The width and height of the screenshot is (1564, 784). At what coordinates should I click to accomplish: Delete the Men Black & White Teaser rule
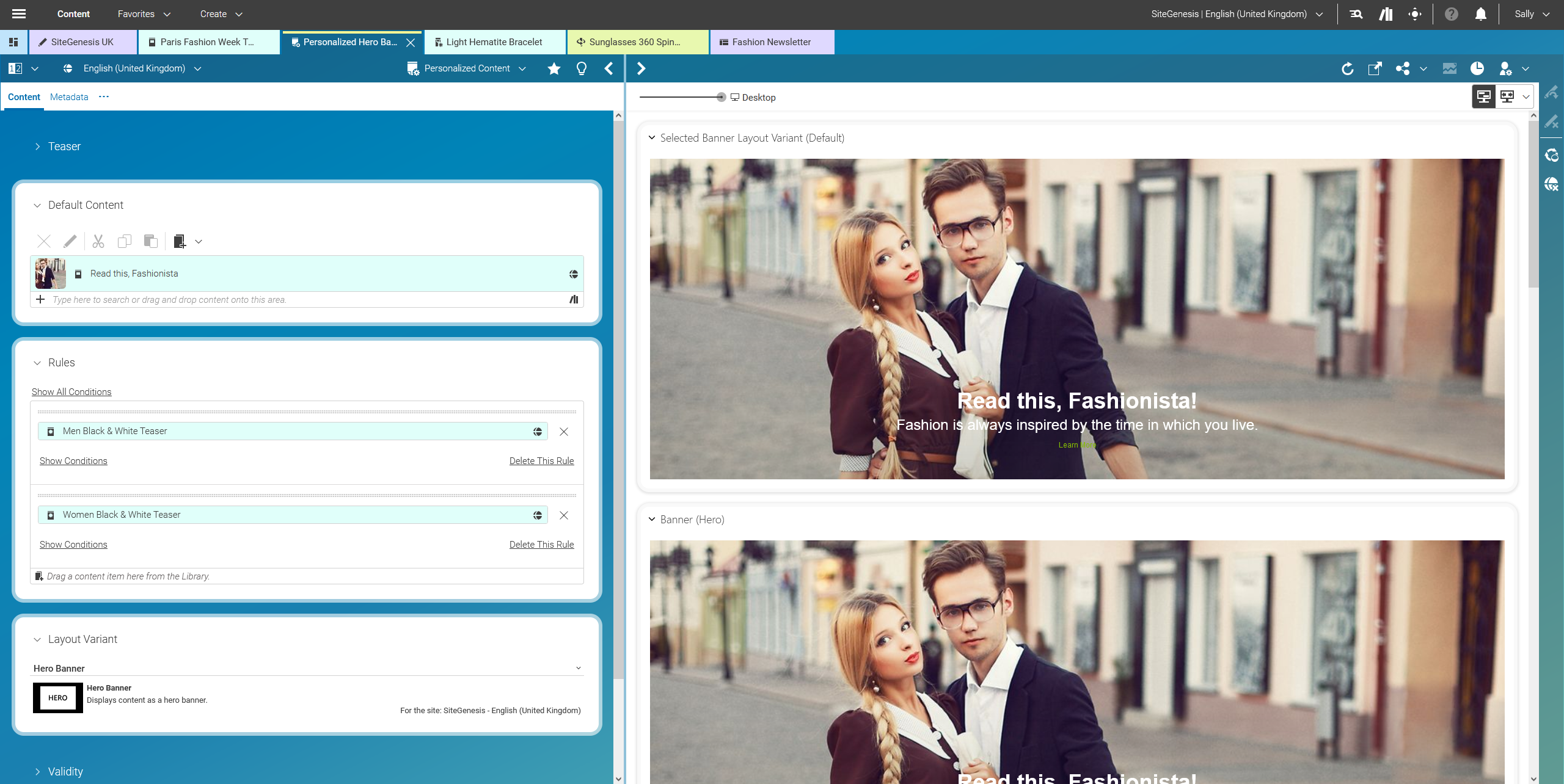pyautogui.click(x=541, y=460)
